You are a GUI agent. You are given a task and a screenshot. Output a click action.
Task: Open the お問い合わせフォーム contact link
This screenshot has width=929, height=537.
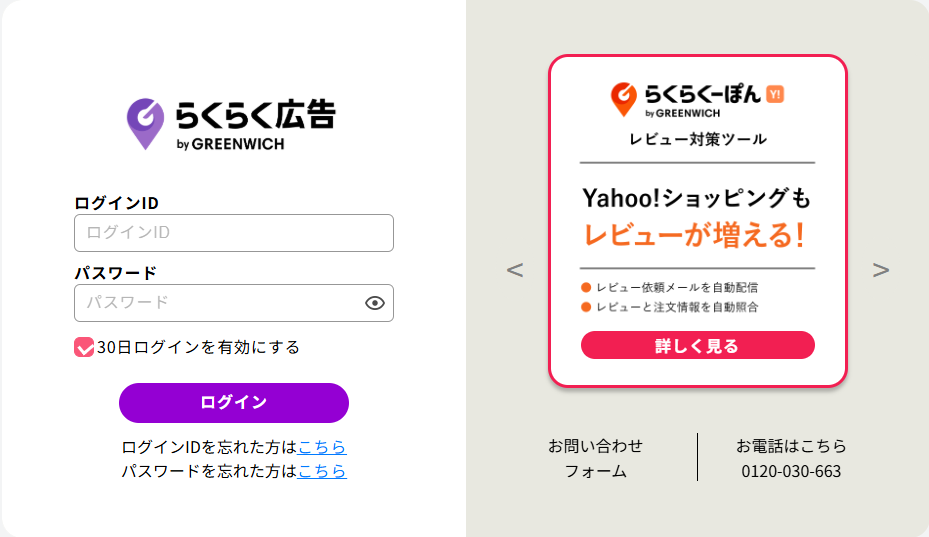pos(596,458)
